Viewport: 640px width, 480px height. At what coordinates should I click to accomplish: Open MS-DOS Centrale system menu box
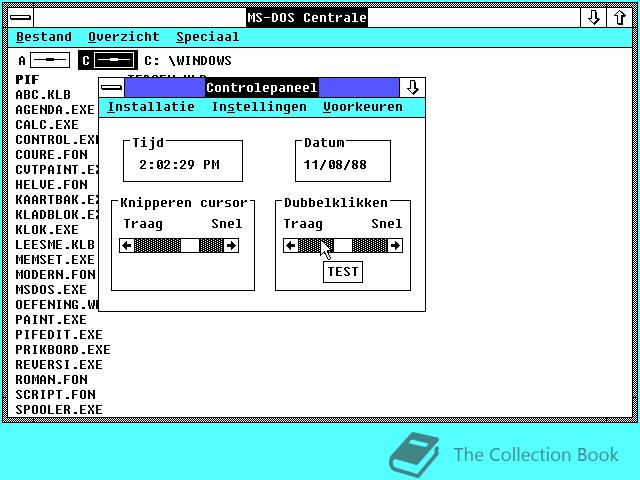[x=20, y=18]
